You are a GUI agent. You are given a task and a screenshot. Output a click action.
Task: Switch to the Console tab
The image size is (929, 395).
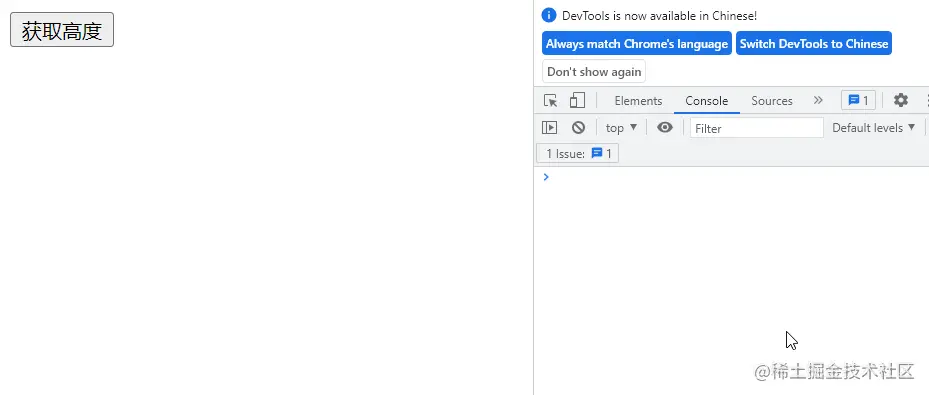[x=706, y=101]
